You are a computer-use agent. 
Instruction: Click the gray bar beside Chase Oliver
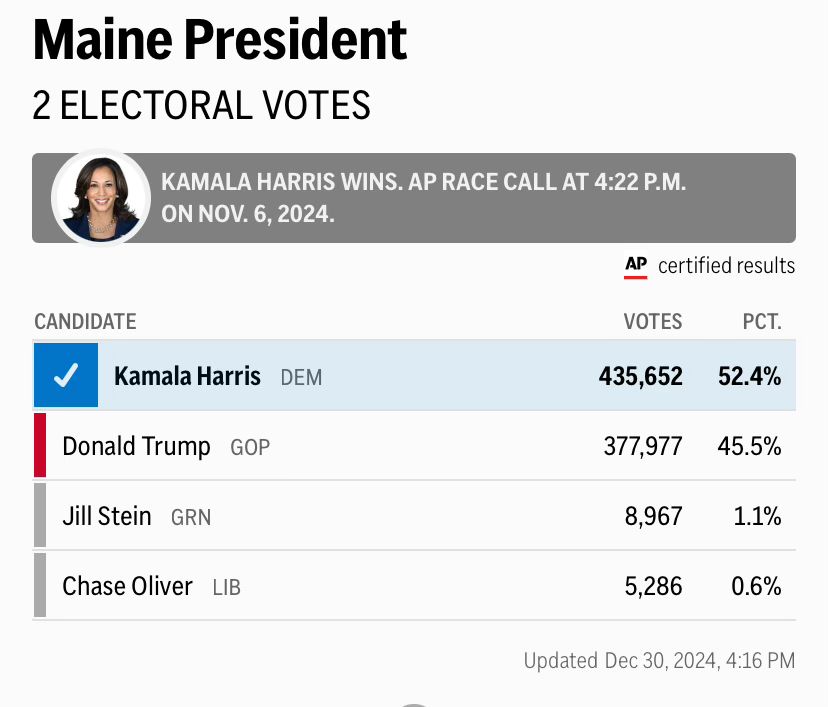[x=40, y=585]
